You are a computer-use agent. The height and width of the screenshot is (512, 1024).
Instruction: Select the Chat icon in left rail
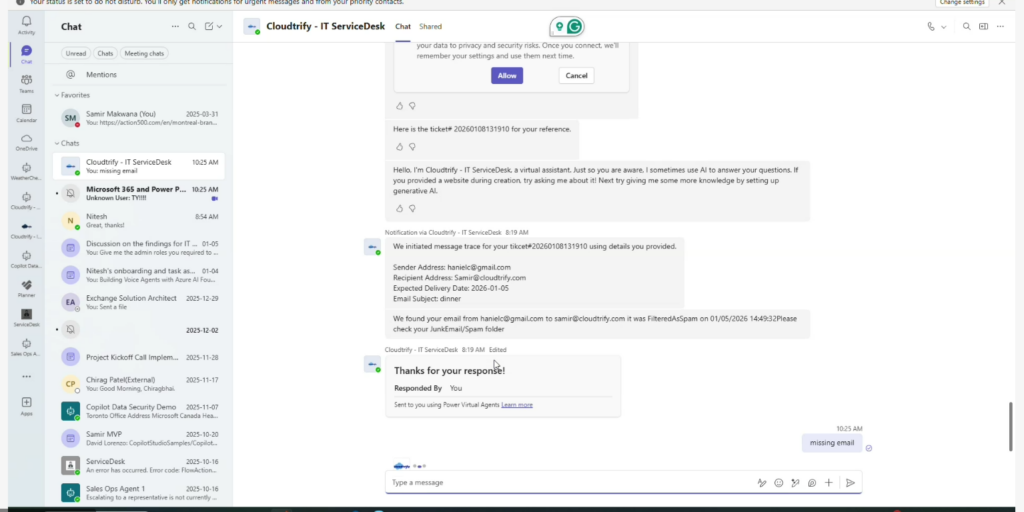pos(26,54)
